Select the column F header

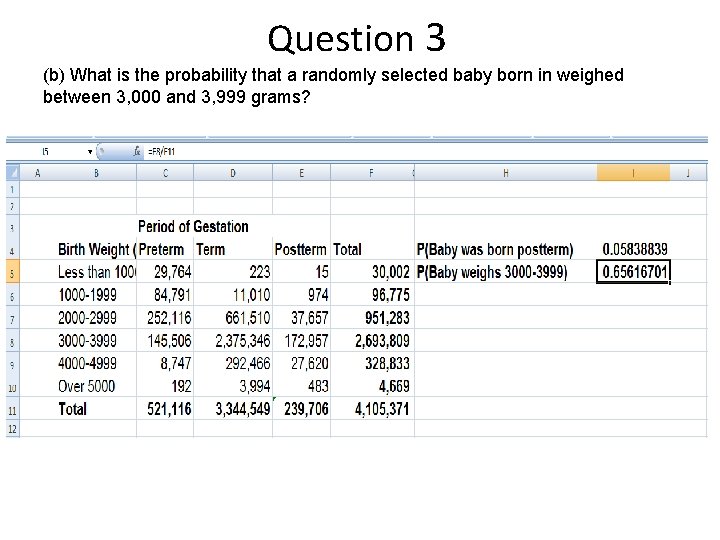(x=371, y=173)
